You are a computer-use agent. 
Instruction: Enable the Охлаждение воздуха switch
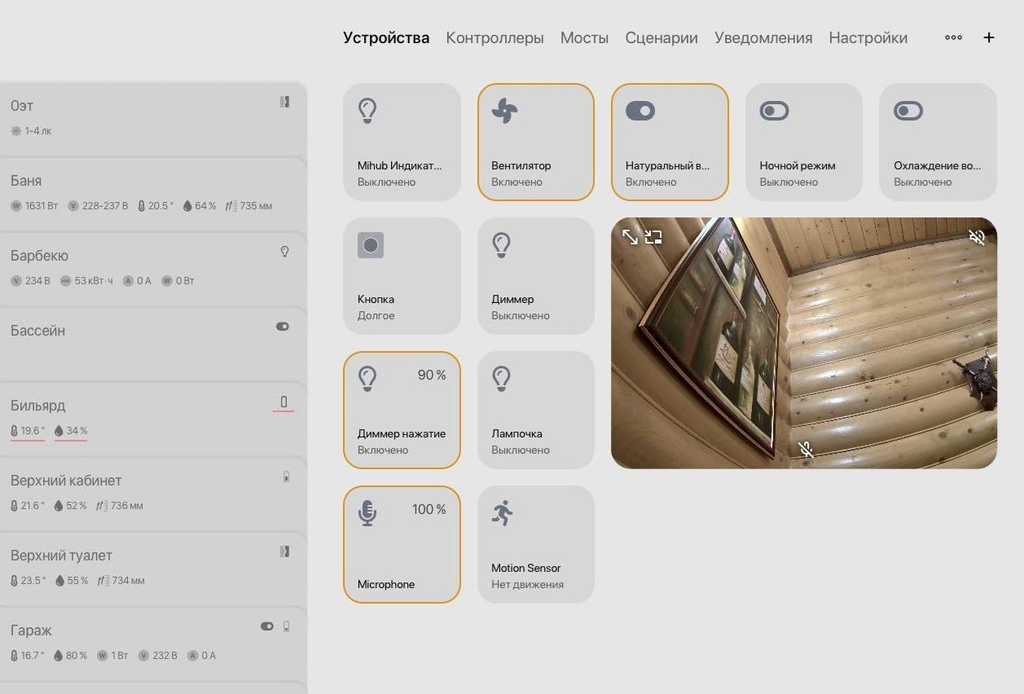pyautogui.click(x=908, y=110)
